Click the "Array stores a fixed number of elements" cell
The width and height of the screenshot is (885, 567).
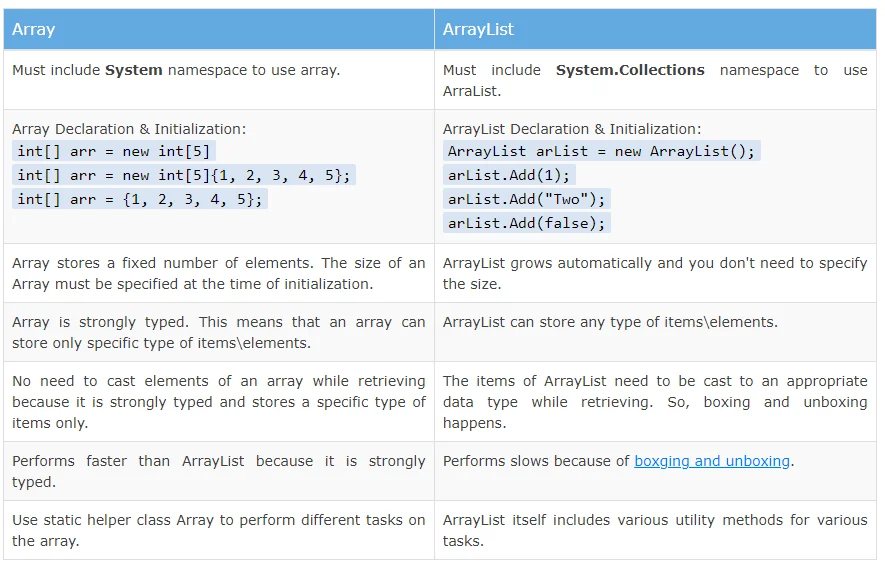tap(218, 273)
